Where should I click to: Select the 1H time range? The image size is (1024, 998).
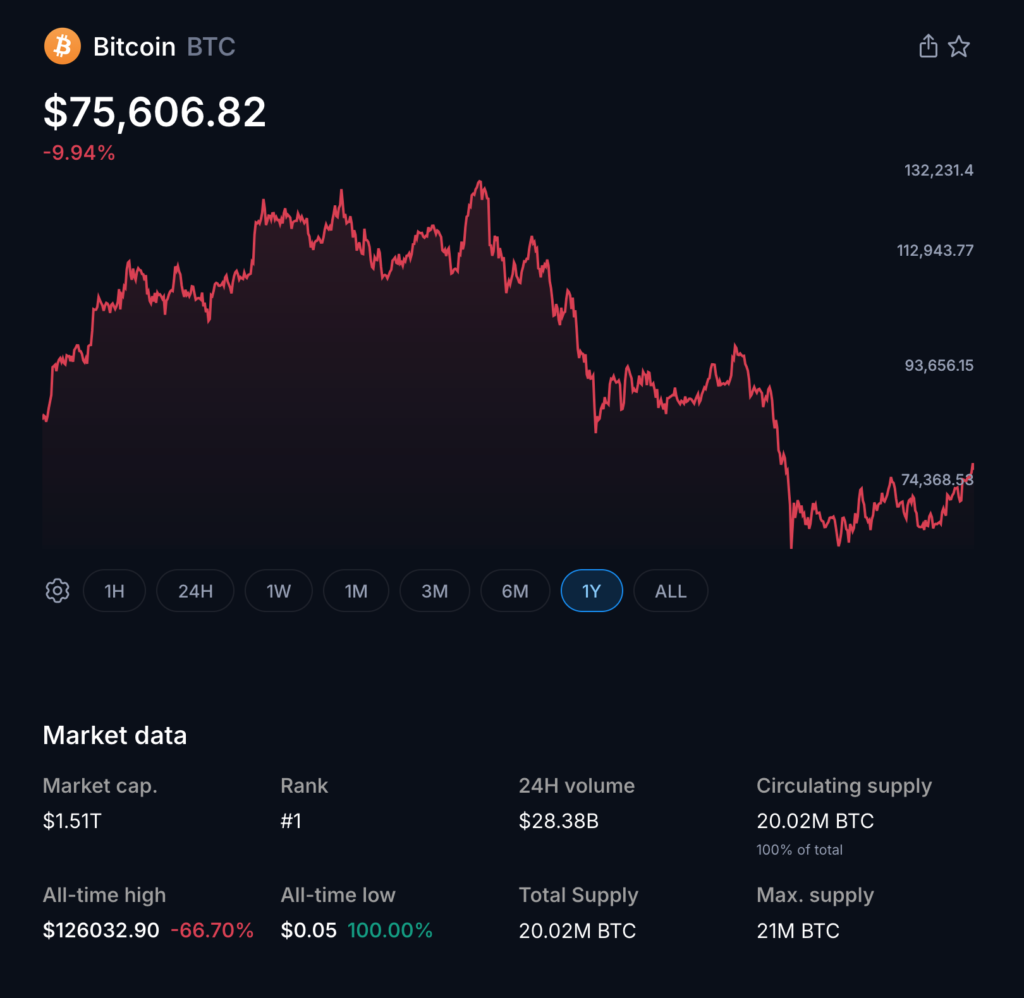(114, 591)
